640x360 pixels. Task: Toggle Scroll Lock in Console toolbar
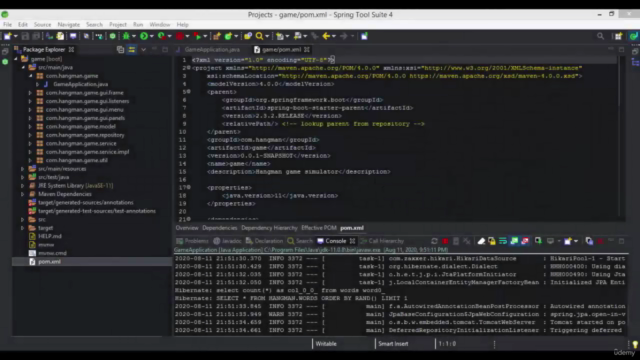point(492,241)
